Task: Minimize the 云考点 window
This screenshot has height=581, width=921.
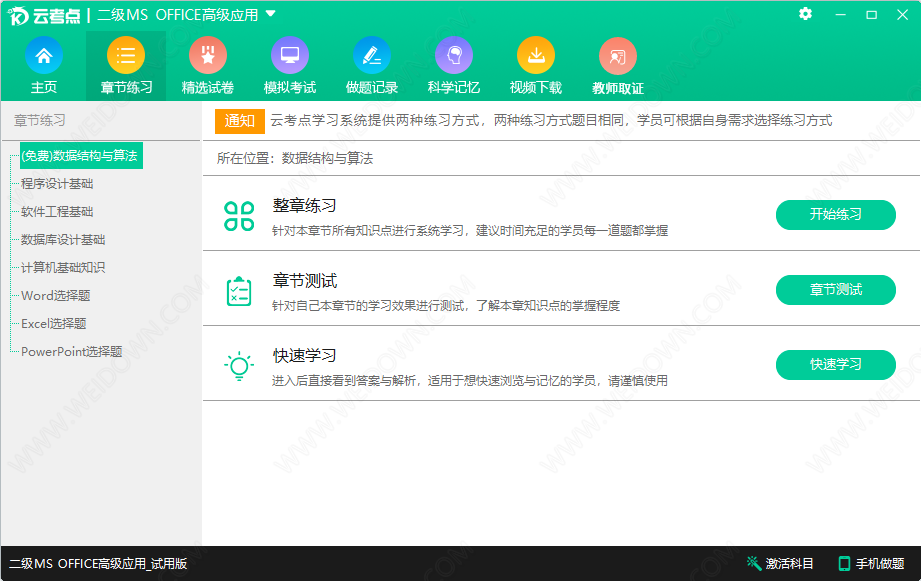Action: [x=841, y=15]
